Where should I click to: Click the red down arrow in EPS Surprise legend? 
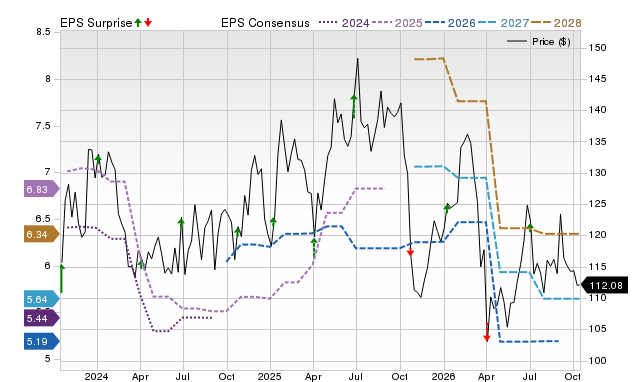pos(148,22)
